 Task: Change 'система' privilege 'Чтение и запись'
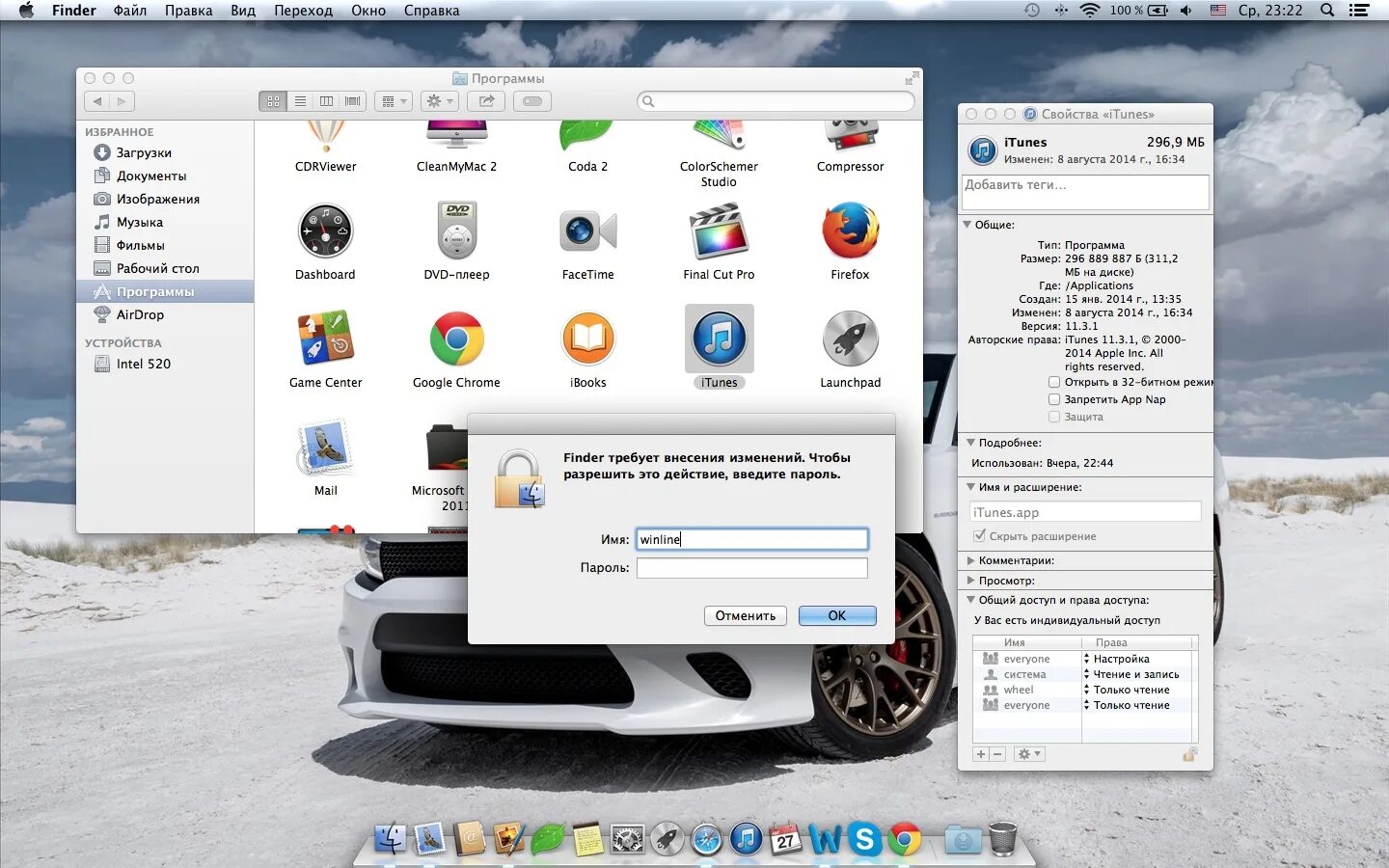tap(1135, 674)
